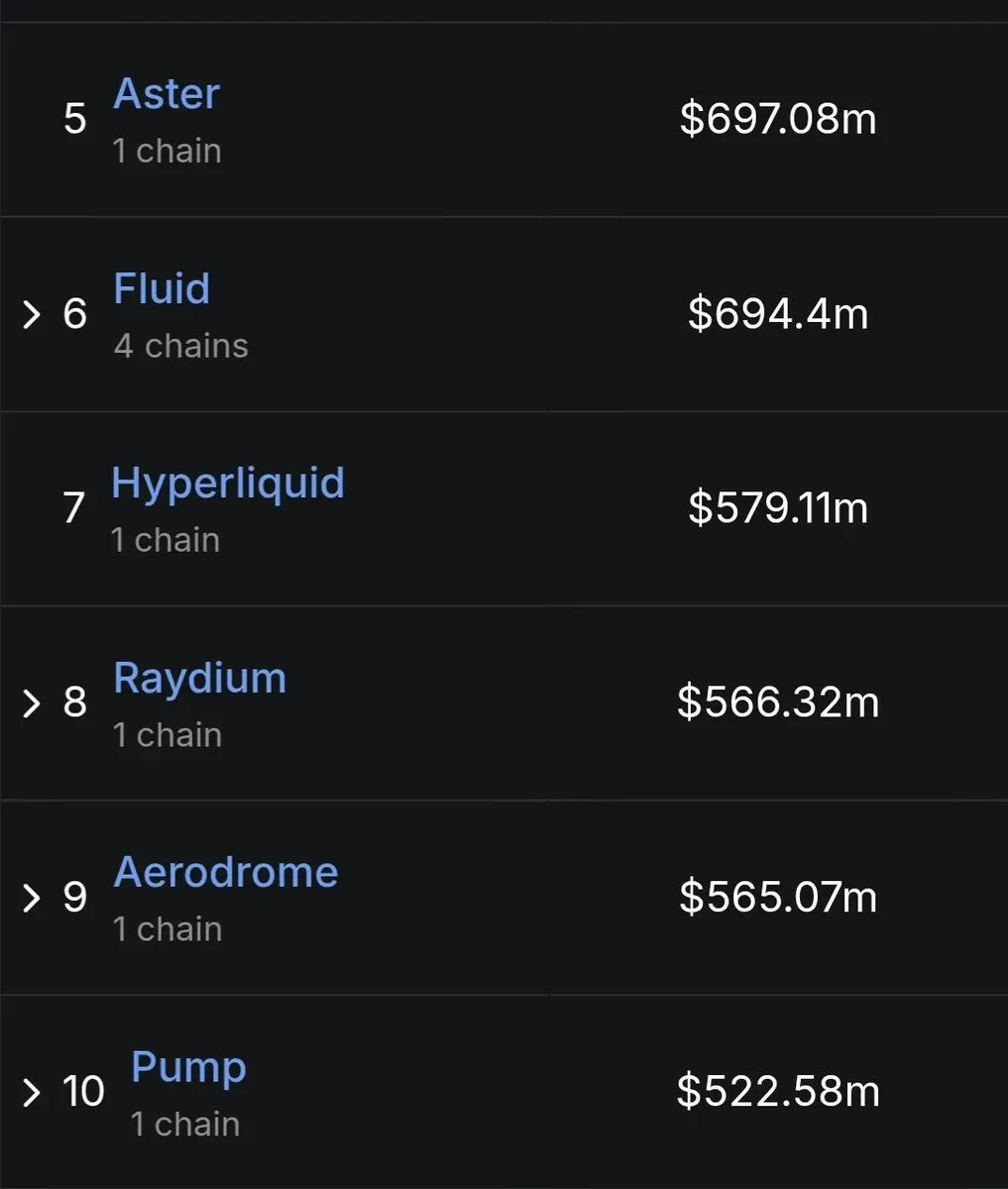
Task: Open the Pump protocol link
Action: point(189,1068)
